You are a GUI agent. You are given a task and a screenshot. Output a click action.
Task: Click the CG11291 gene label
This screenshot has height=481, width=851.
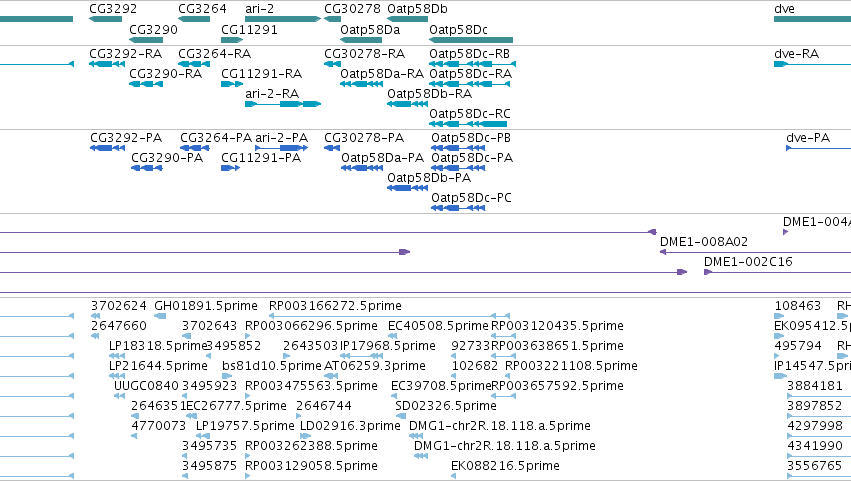click(249, 29)
